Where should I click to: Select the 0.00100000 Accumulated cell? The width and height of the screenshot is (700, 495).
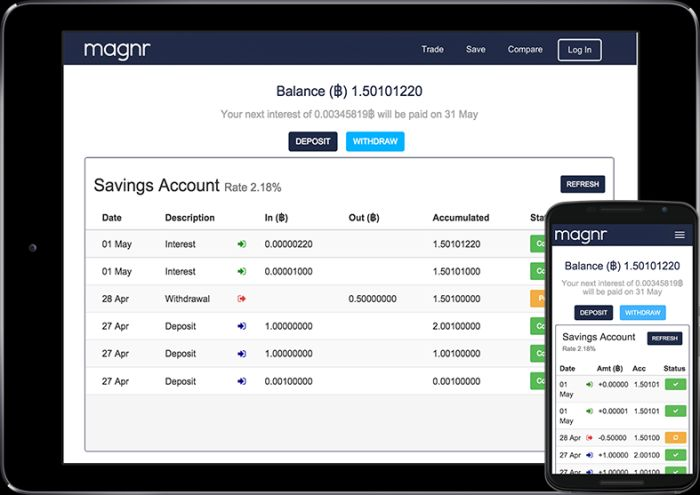pyautogui.click(x=456, y=382)
